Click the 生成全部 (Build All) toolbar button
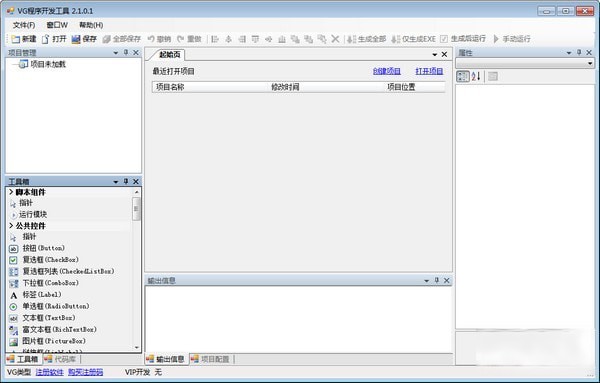 point(367,39)
